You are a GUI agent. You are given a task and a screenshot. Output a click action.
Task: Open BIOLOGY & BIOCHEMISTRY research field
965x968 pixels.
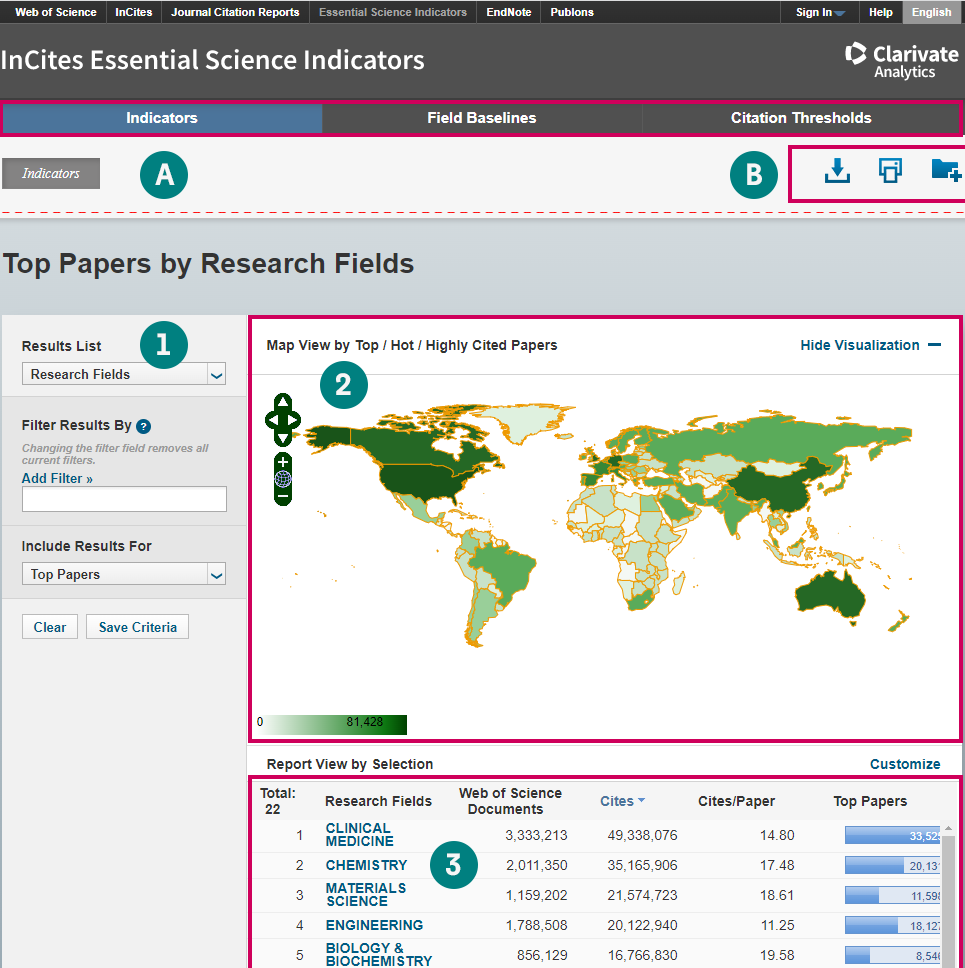pyautogui.click(x=378, y=954)
